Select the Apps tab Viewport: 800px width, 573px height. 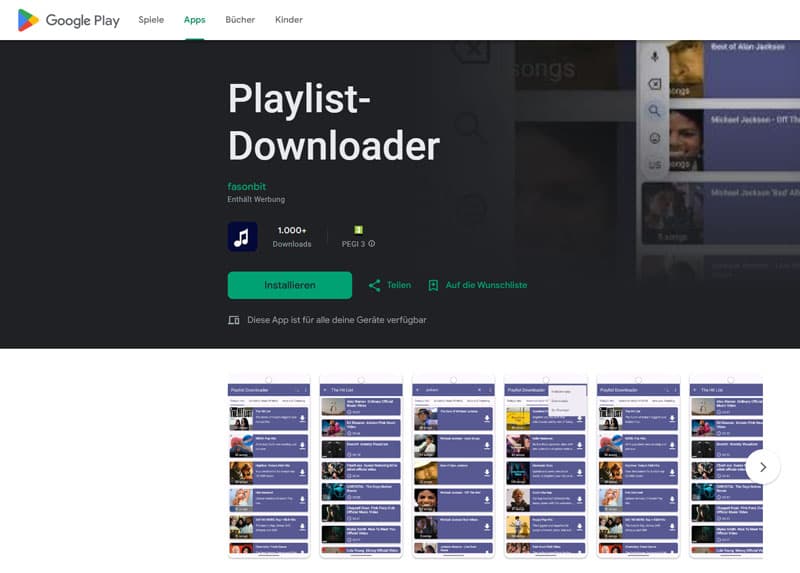[x=194, y=20]
